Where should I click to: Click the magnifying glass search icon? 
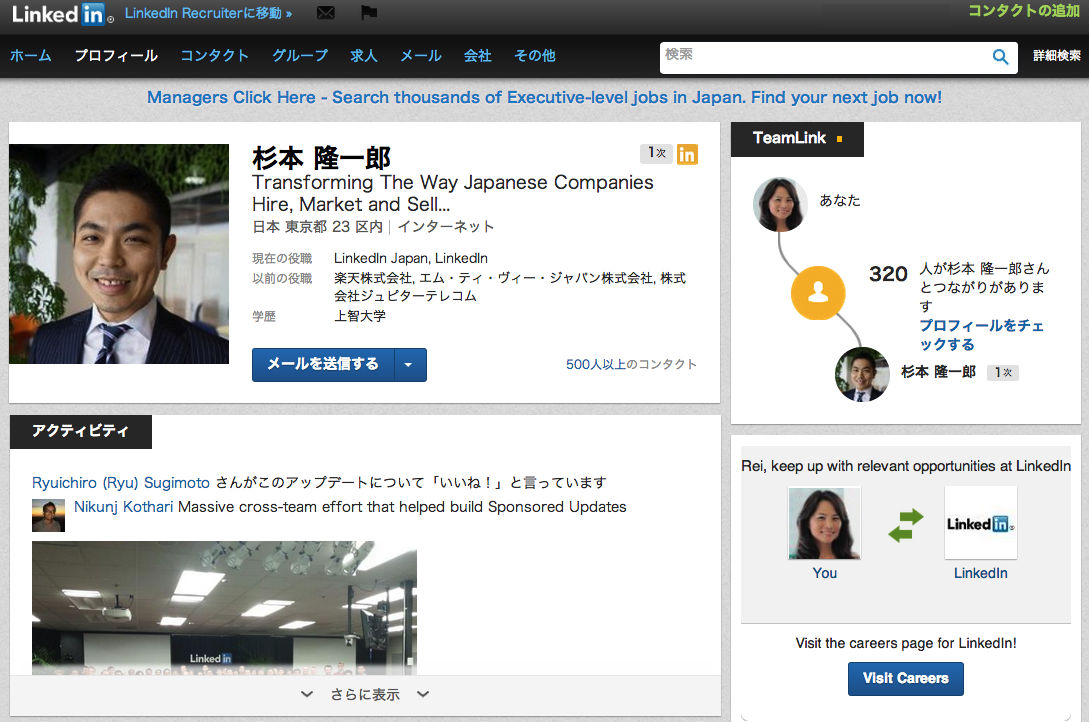[999, 57]
